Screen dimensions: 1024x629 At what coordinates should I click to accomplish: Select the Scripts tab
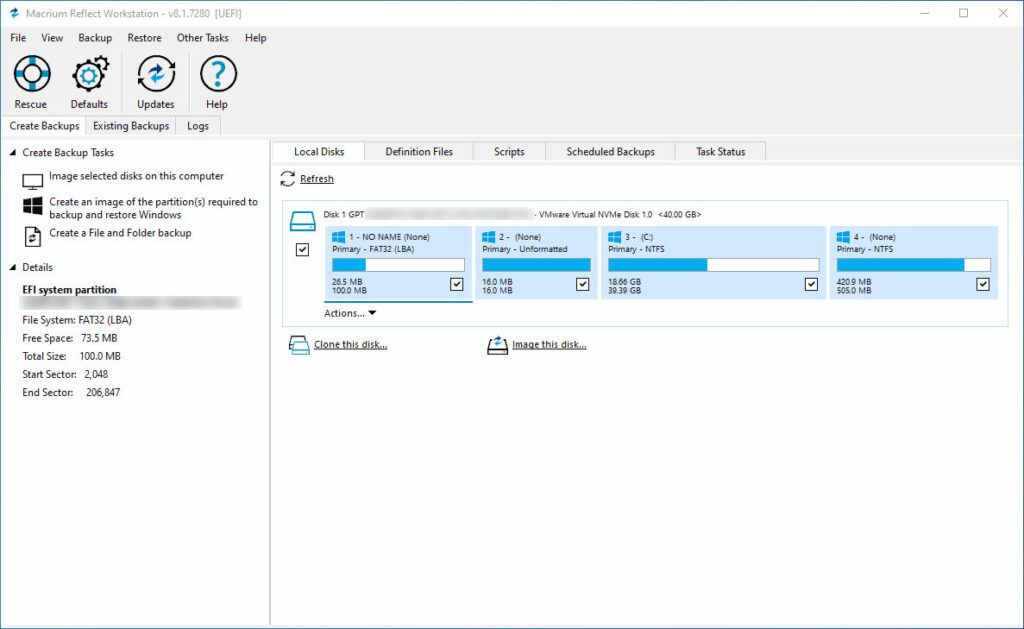coord(509,152)
